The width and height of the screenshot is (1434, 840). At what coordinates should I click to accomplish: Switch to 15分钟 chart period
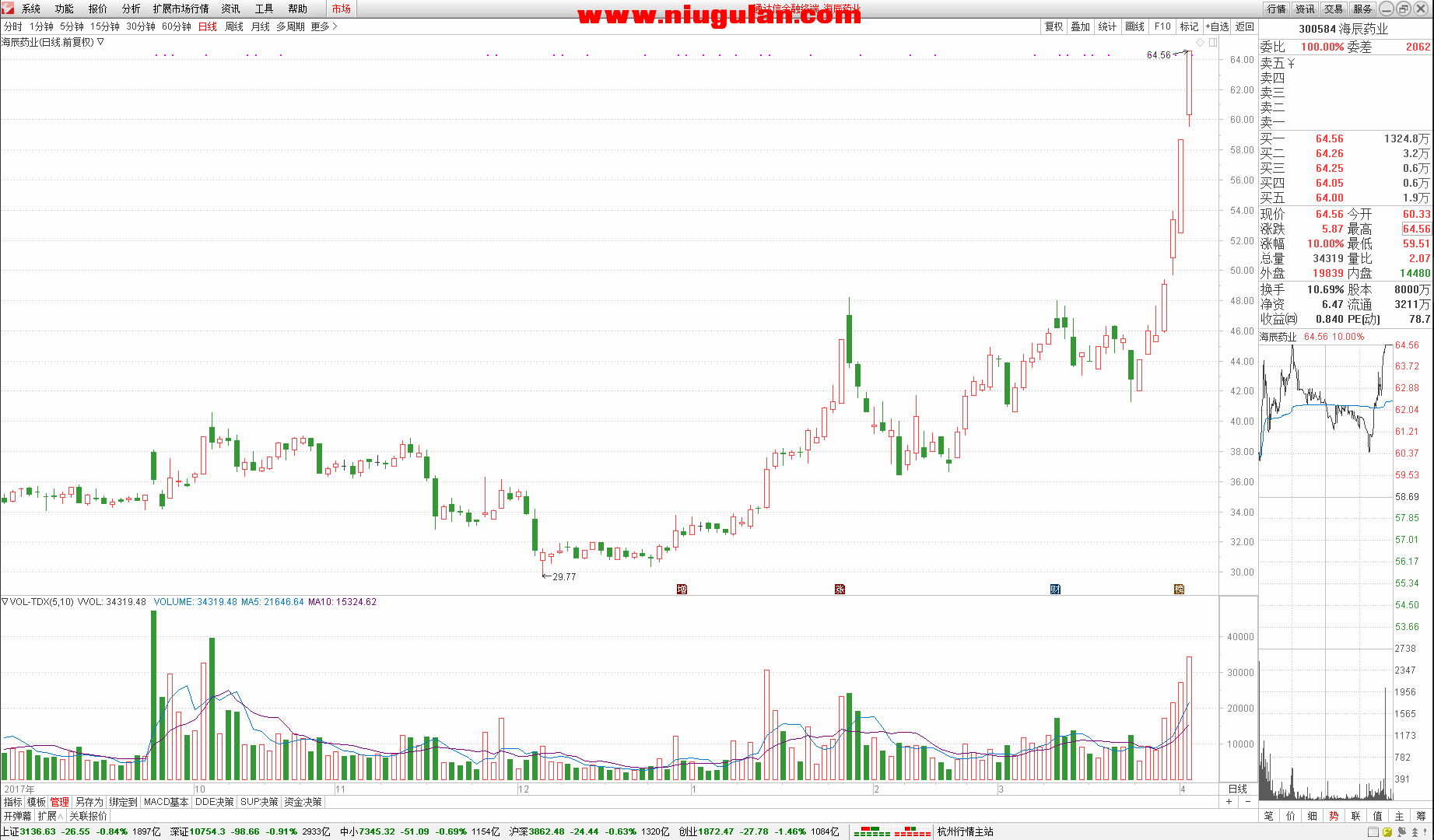tap(105, 26)
